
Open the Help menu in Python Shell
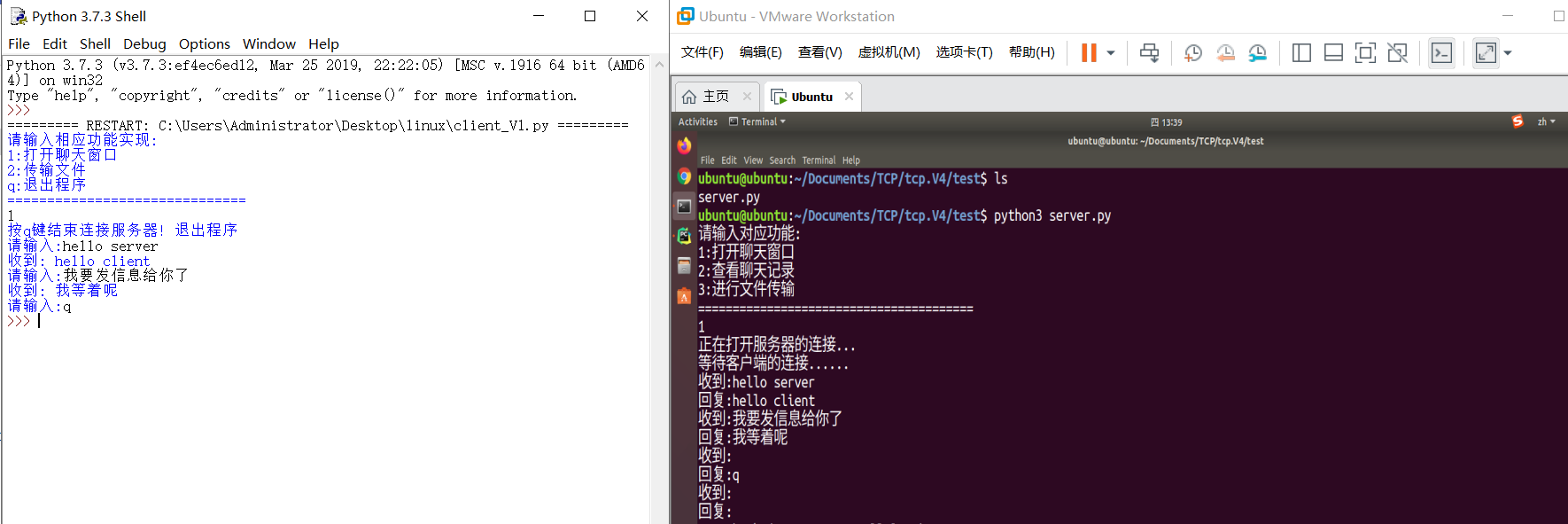323,43
